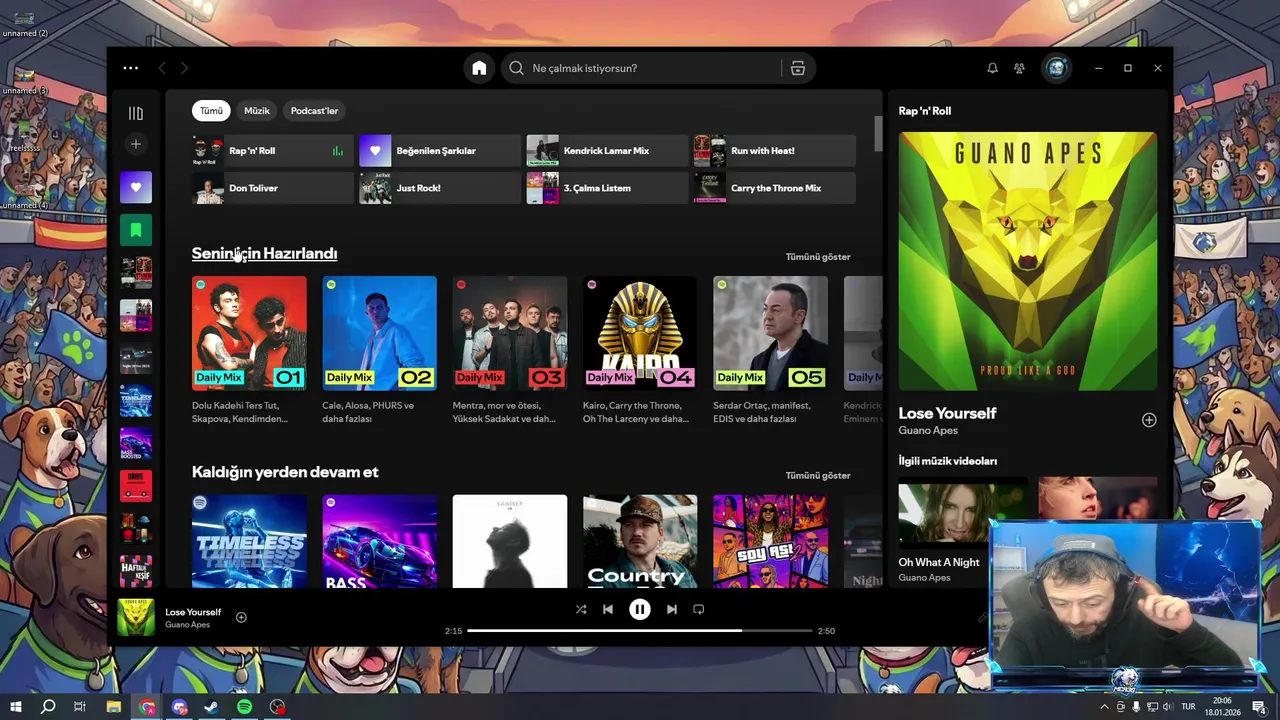
Task: Select the Tümü filter chip
Action: click(211, 111)
